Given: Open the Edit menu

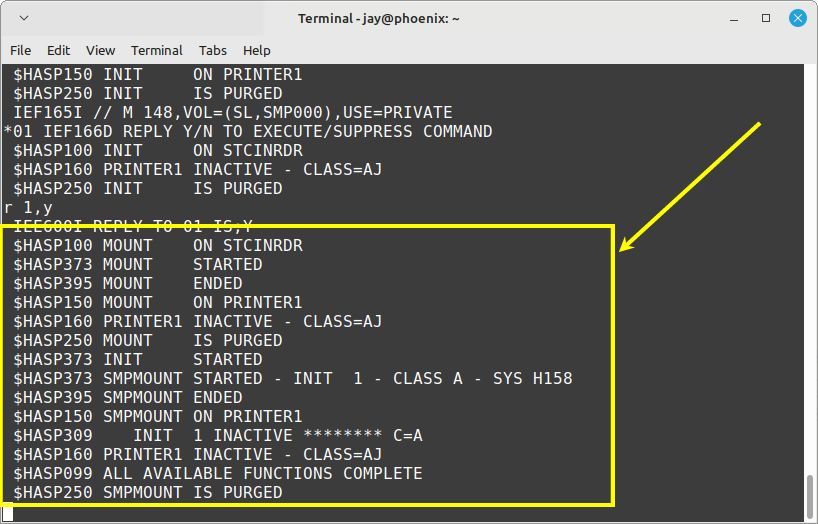Looking at the screenshot, I should click(58, 51).
